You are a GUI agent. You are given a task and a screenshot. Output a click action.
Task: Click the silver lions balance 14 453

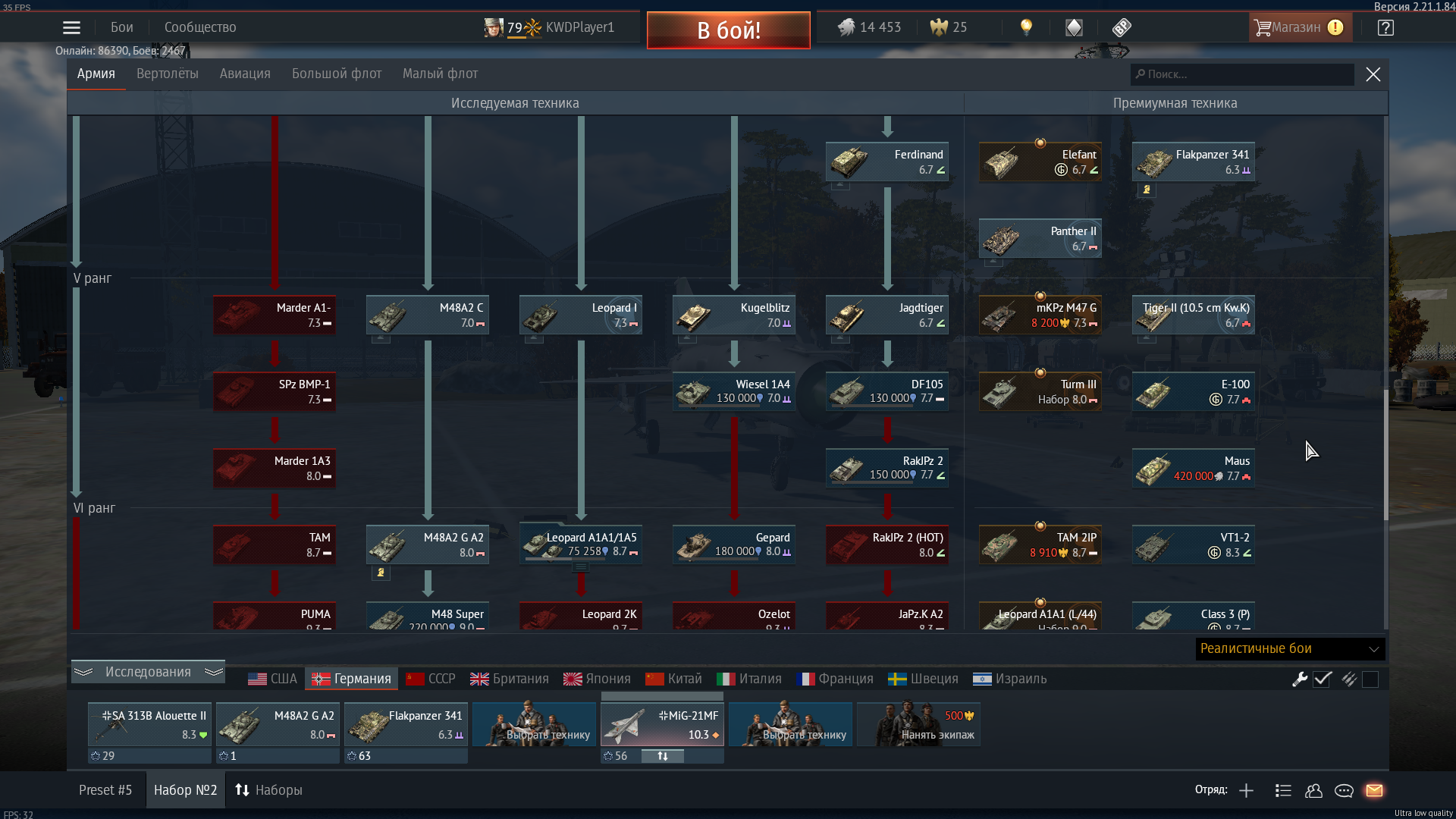coord(869,27)
